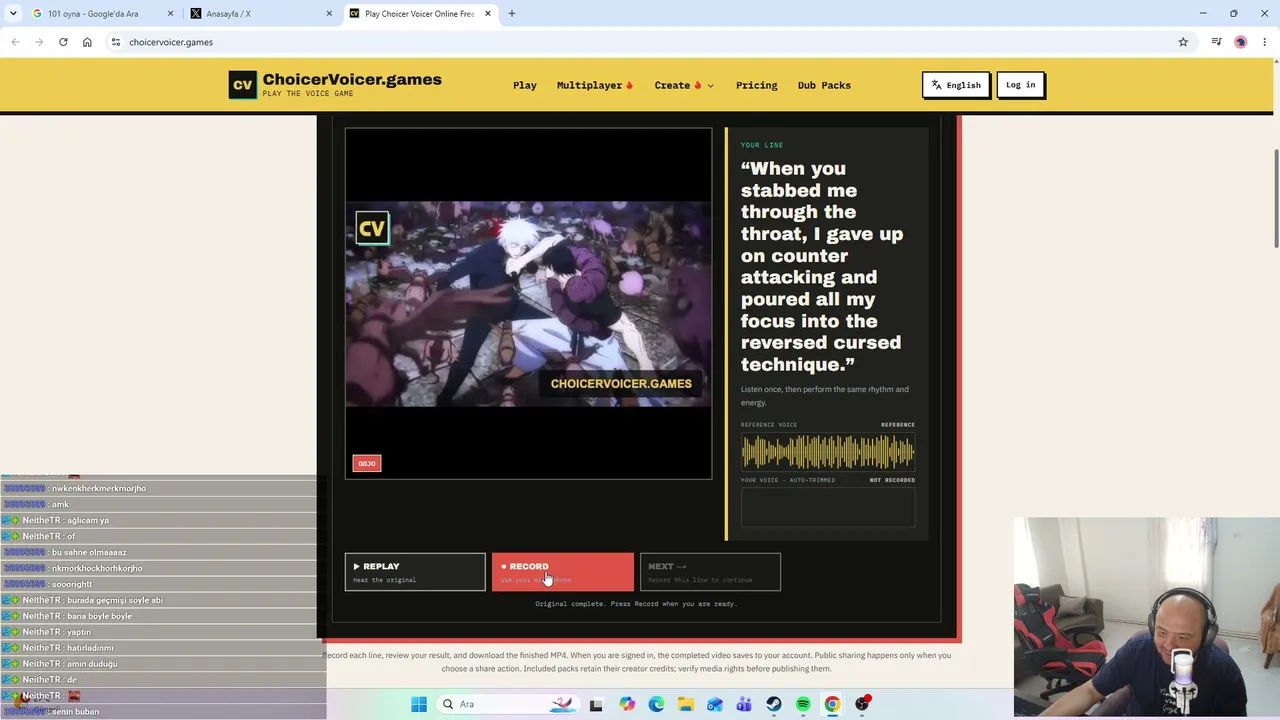This screenshot has width=1280, height=720.
Task: Open Outlook from the taskbar
Action: tap(715, 704)
